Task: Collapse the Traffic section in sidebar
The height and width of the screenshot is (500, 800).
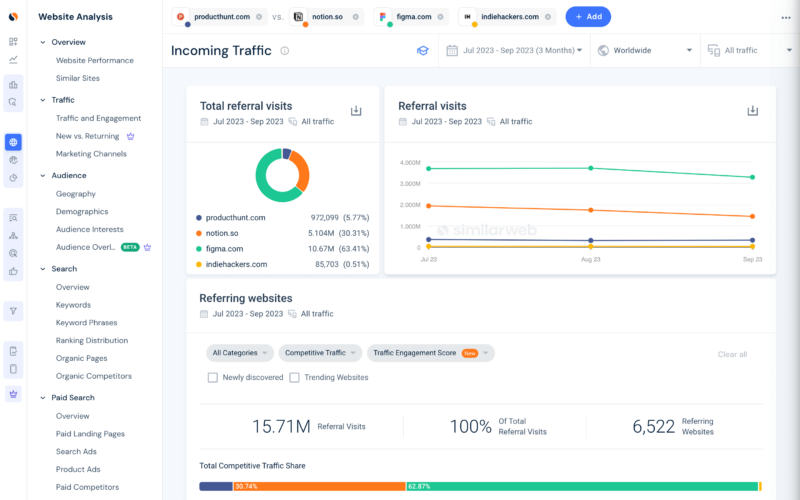Action: click(x=43, y=100)
